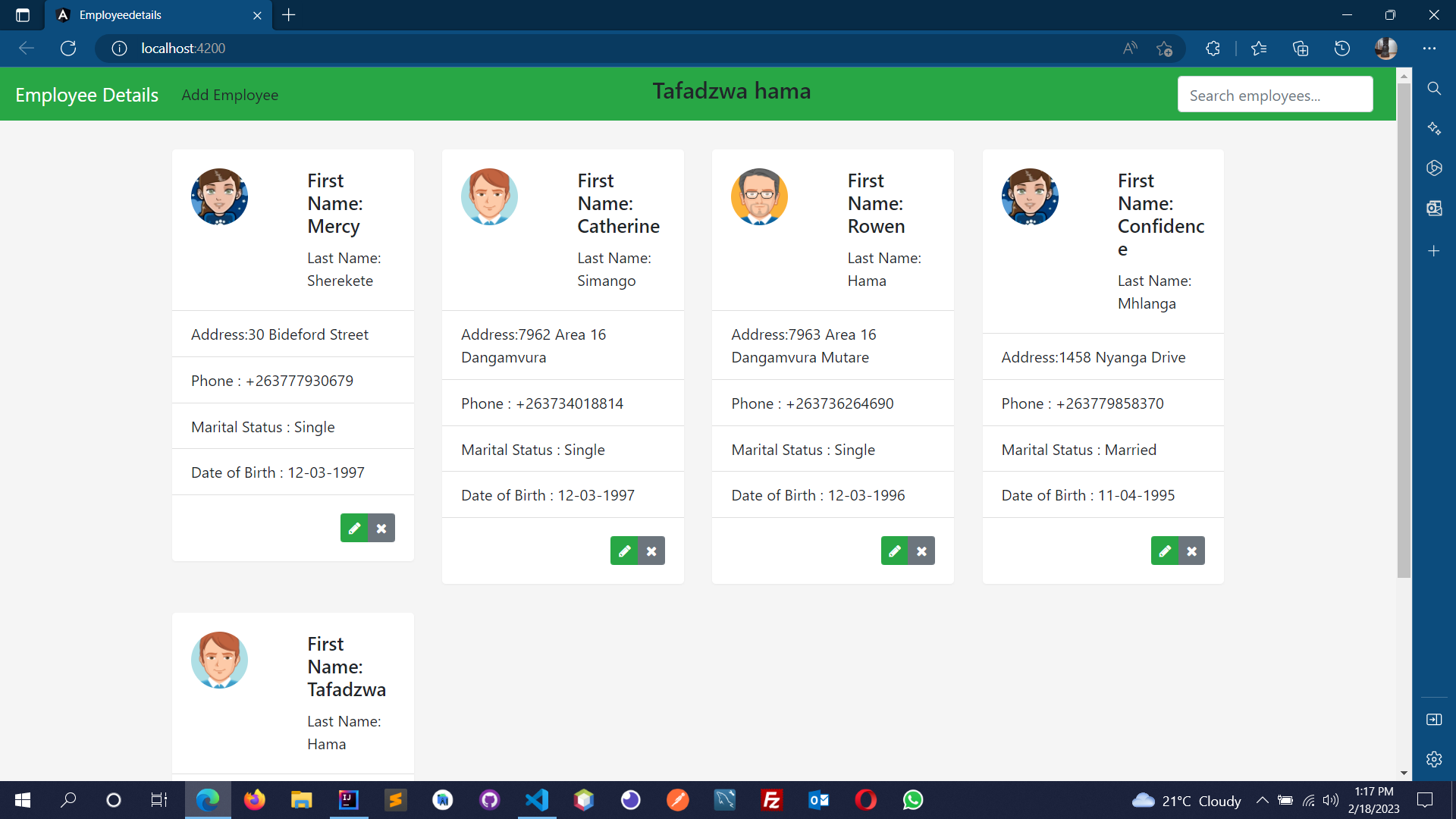Image resolution: width=1456 pixels, height=819 pixels.
Task: Open the browser profile picture
Action: point(1385,49)
